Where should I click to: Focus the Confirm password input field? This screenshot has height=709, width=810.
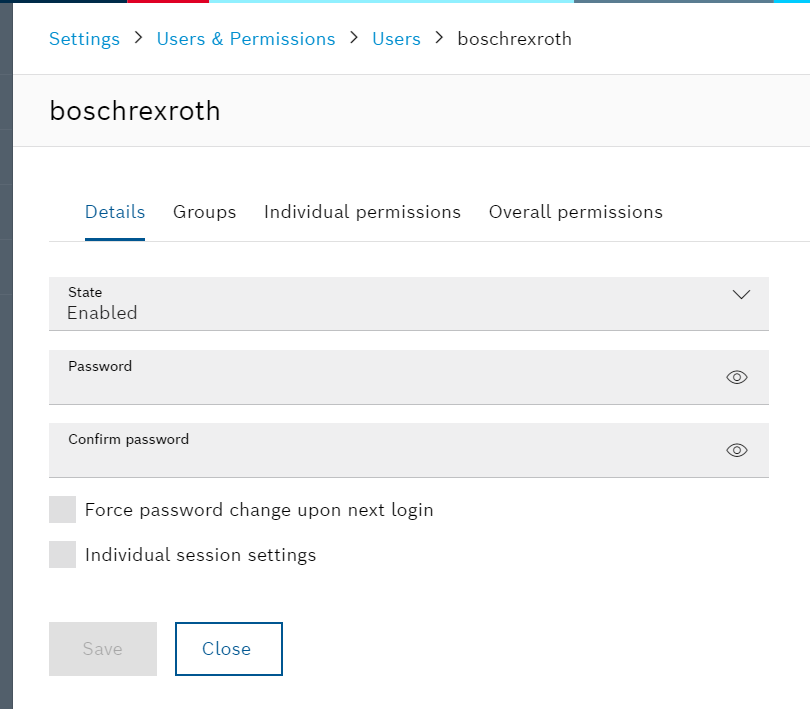[387, 451]
